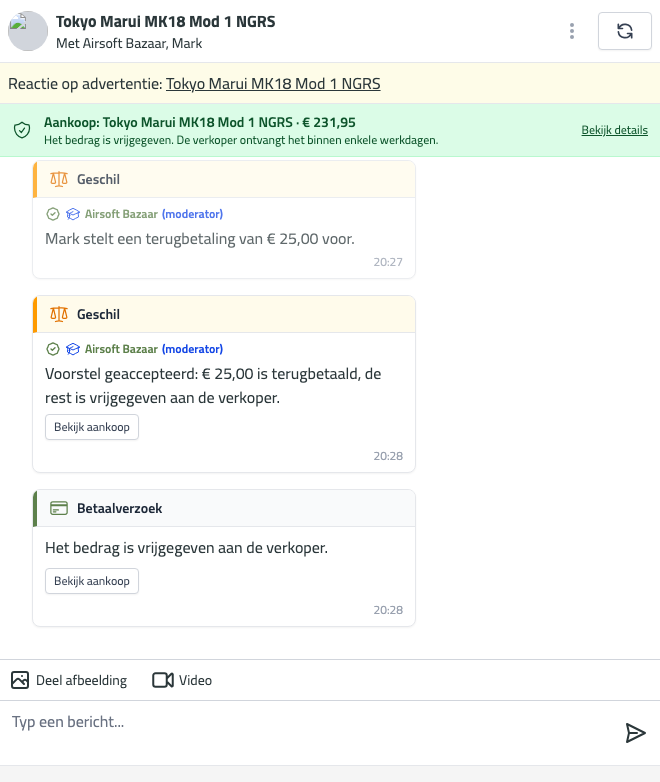660x782 pixels.
Task: Click the subtitle Met Airsoft Bazaar, Mark
Action: pos(129,44)
